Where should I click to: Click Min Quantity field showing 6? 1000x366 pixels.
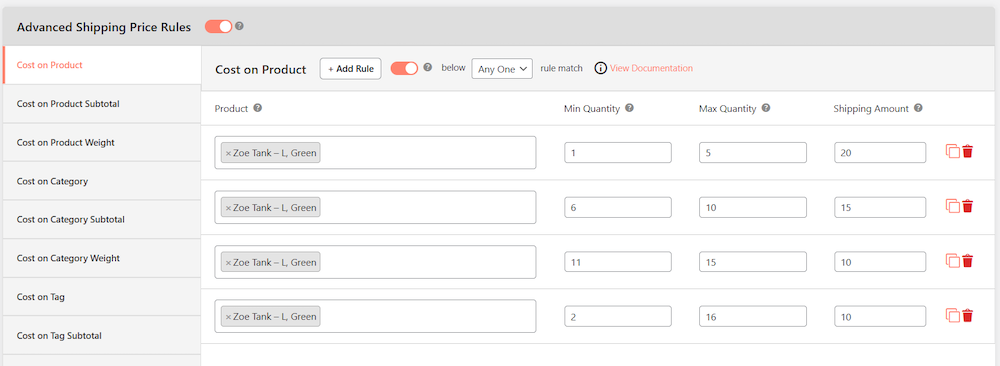tap(618, 207)
